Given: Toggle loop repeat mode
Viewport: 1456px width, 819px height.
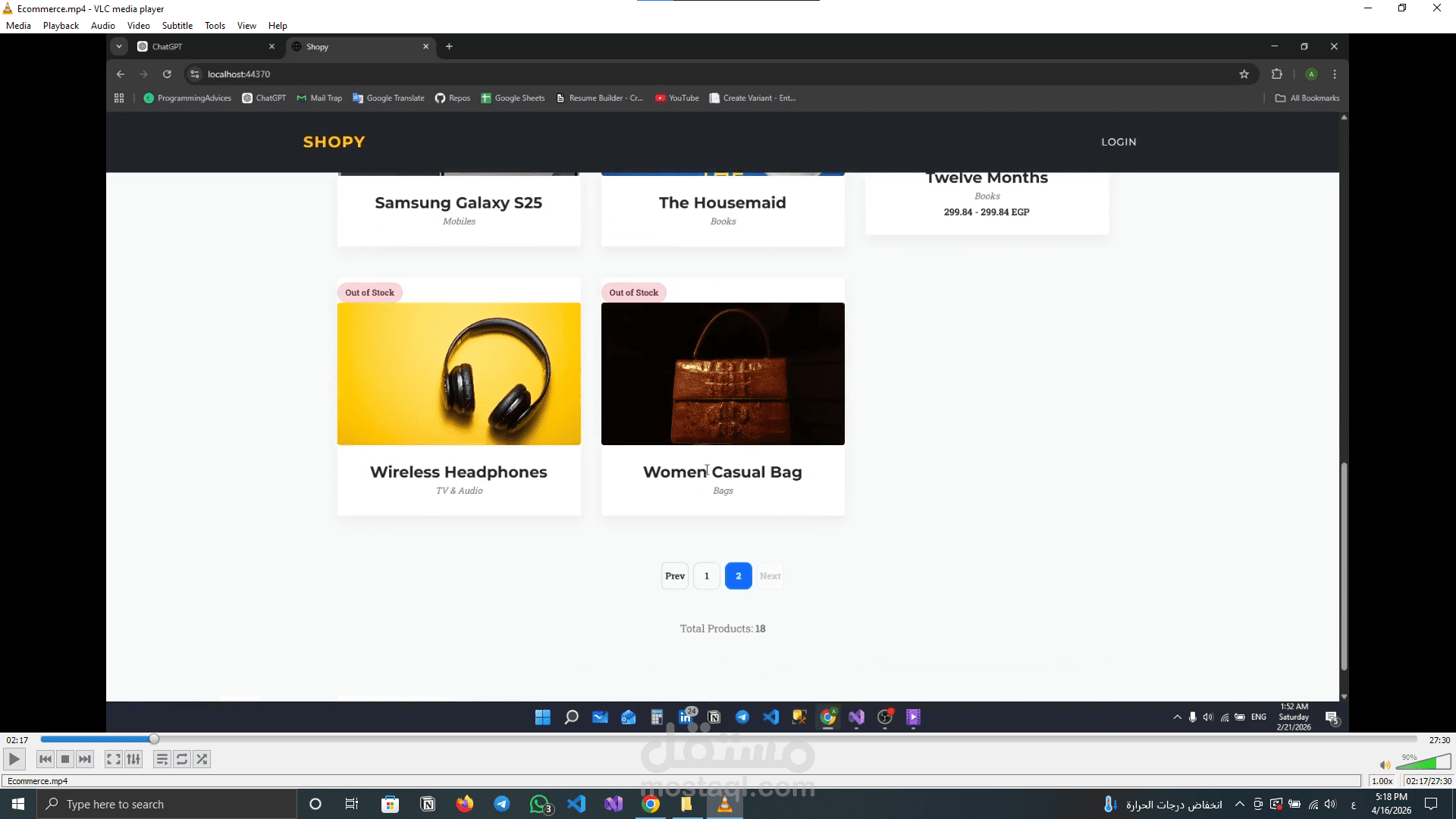Looking at the screenshot, I should coord(182,759).
